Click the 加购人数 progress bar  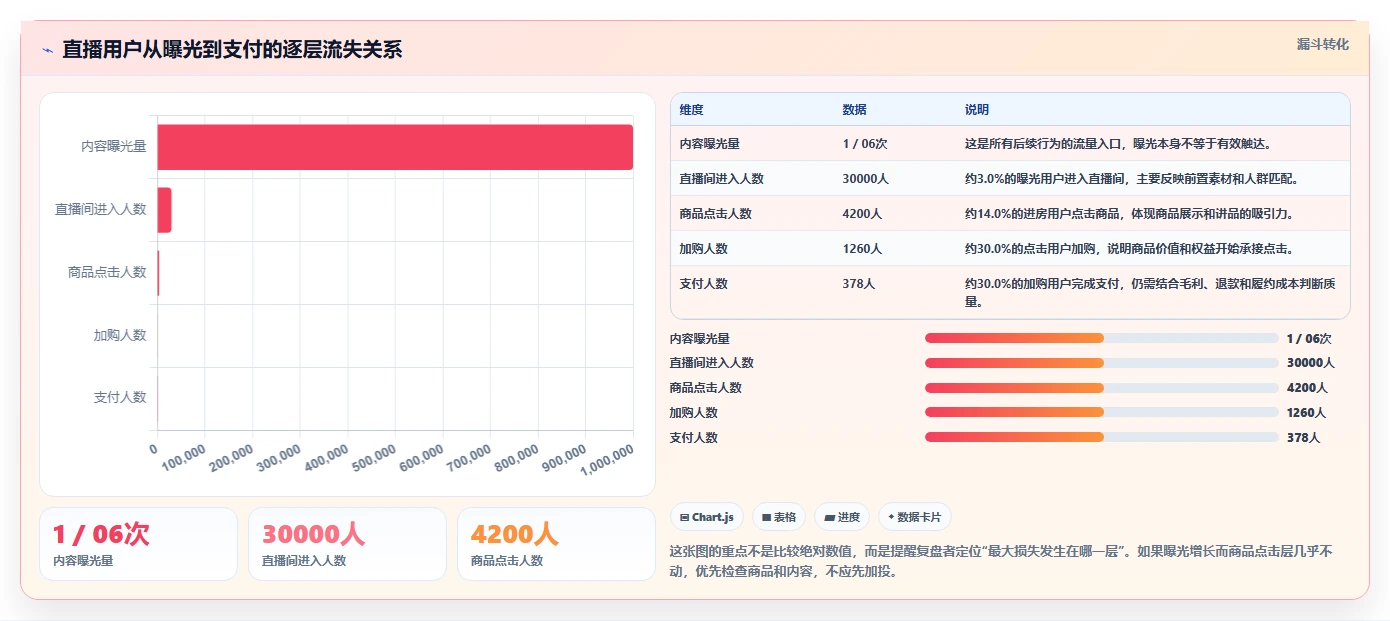point(1102,412)
